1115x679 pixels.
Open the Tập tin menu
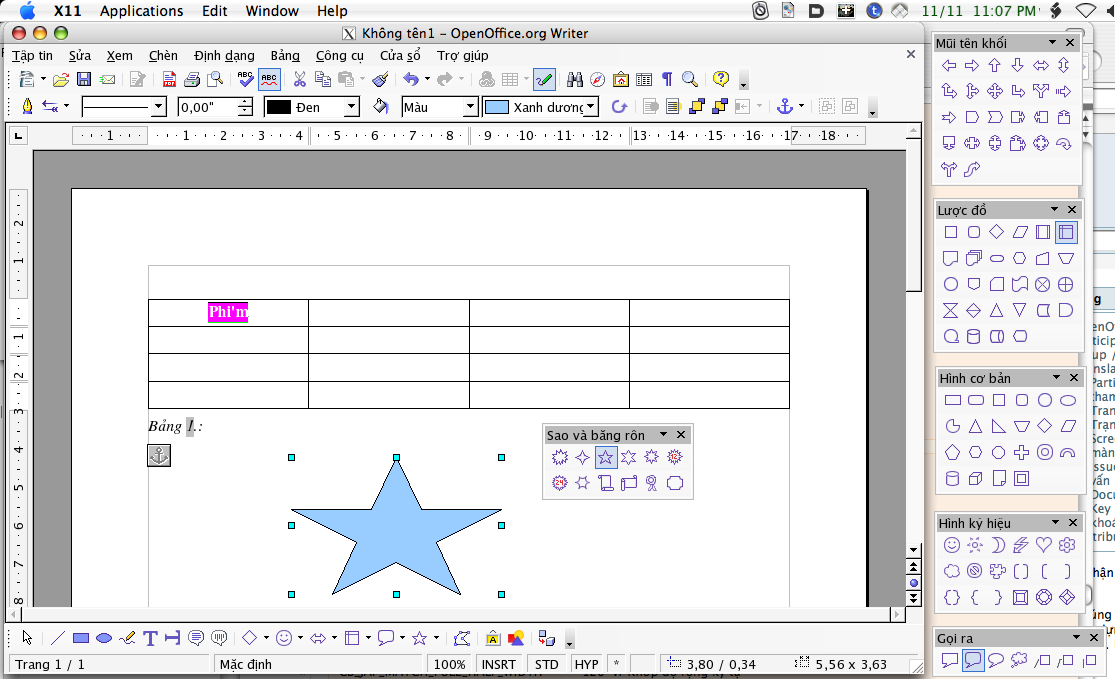pos(32,55)
